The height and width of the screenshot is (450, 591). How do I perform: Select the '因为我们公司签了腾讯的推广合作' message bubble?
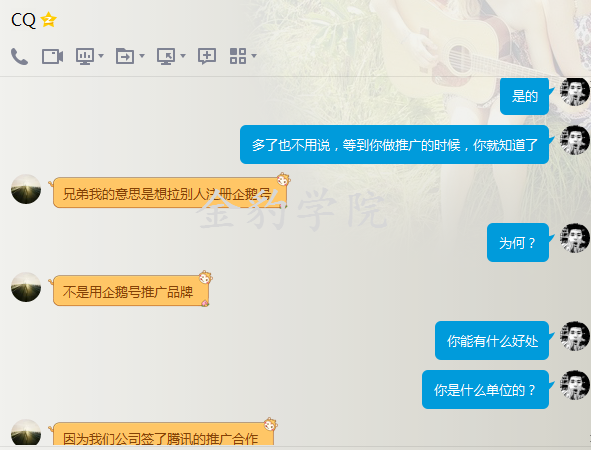point(163,434)
